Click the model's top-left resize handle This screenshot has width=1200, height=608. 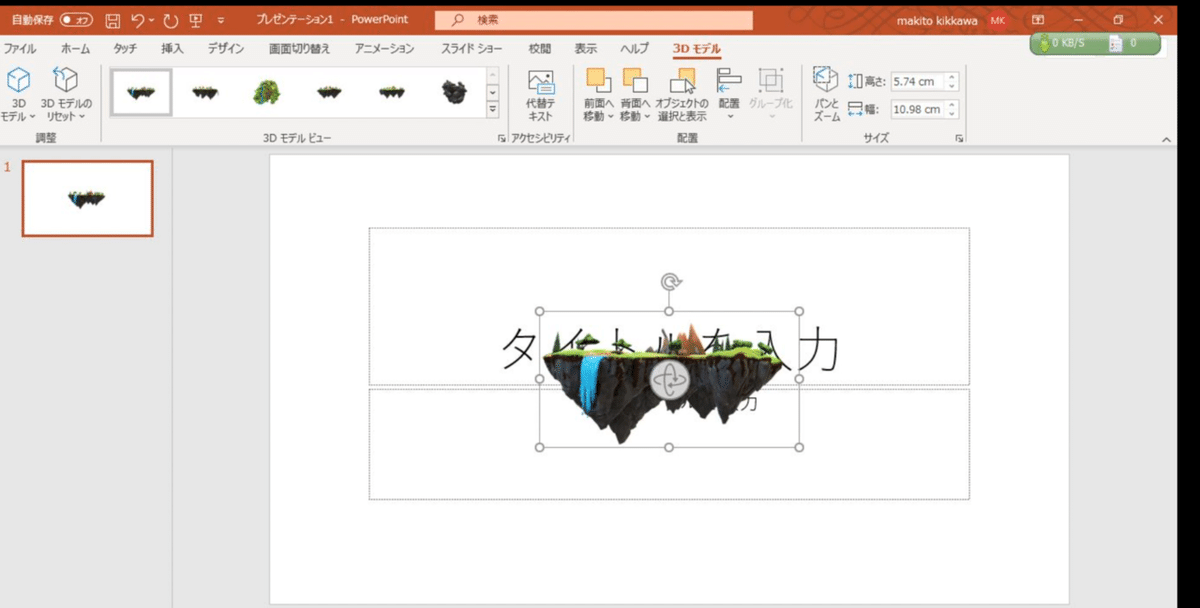[540, 312]
